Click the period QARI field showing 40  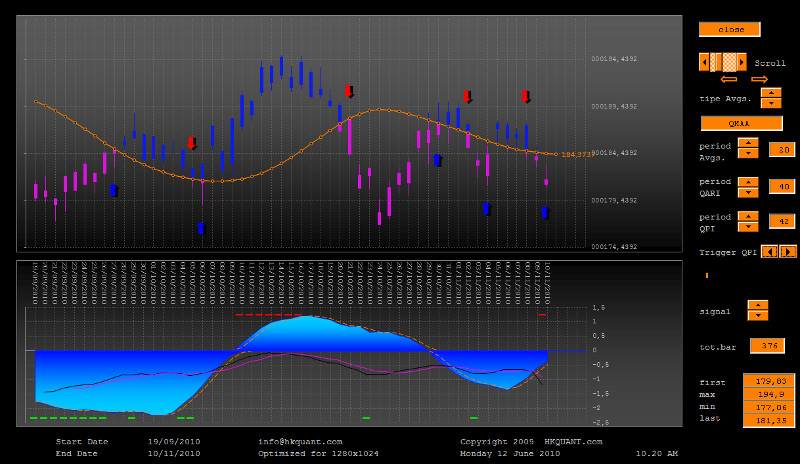coord(781,186)
